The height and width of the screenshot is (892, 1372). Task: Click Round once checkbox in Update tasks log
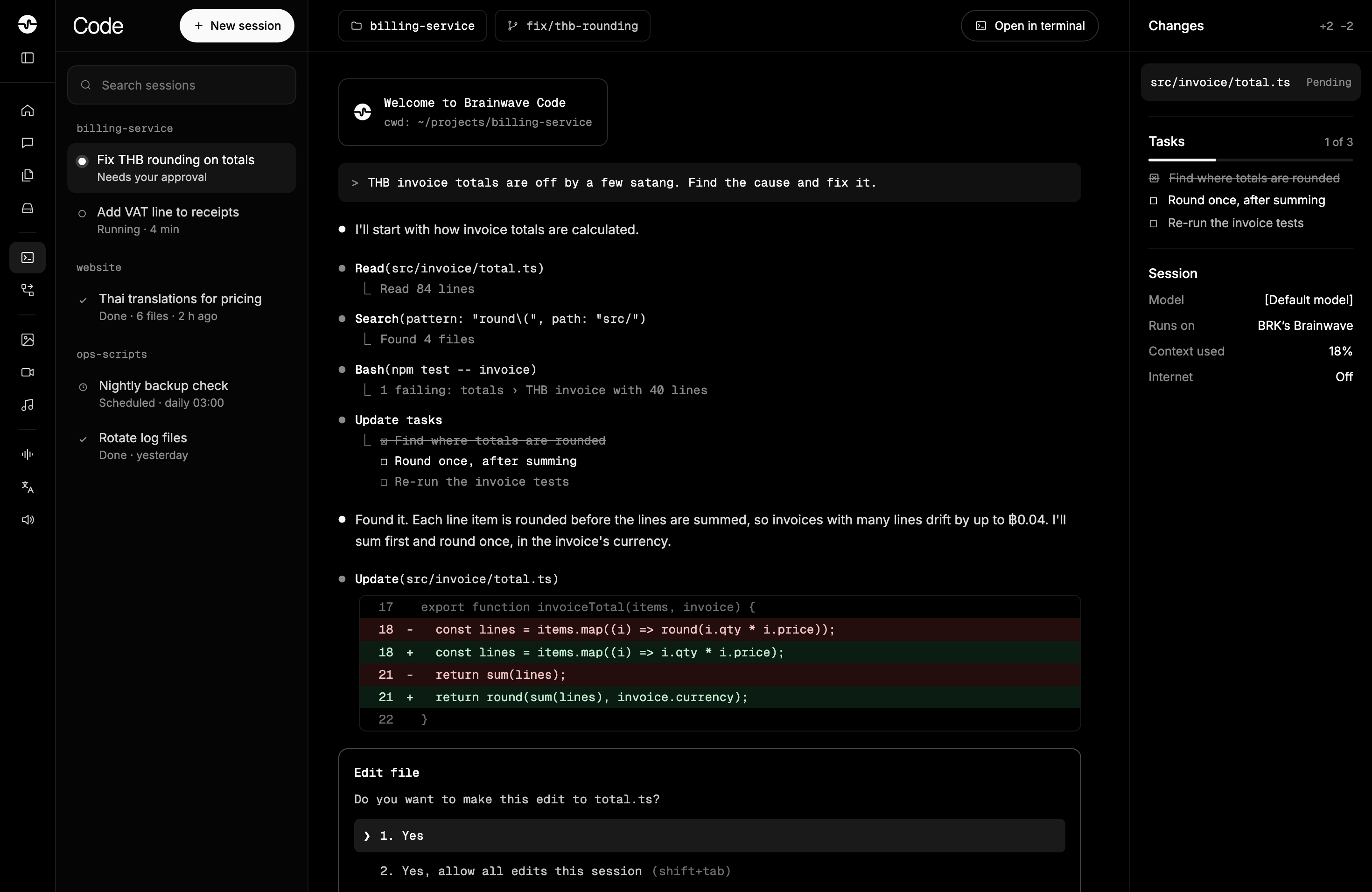pos(384,462)
